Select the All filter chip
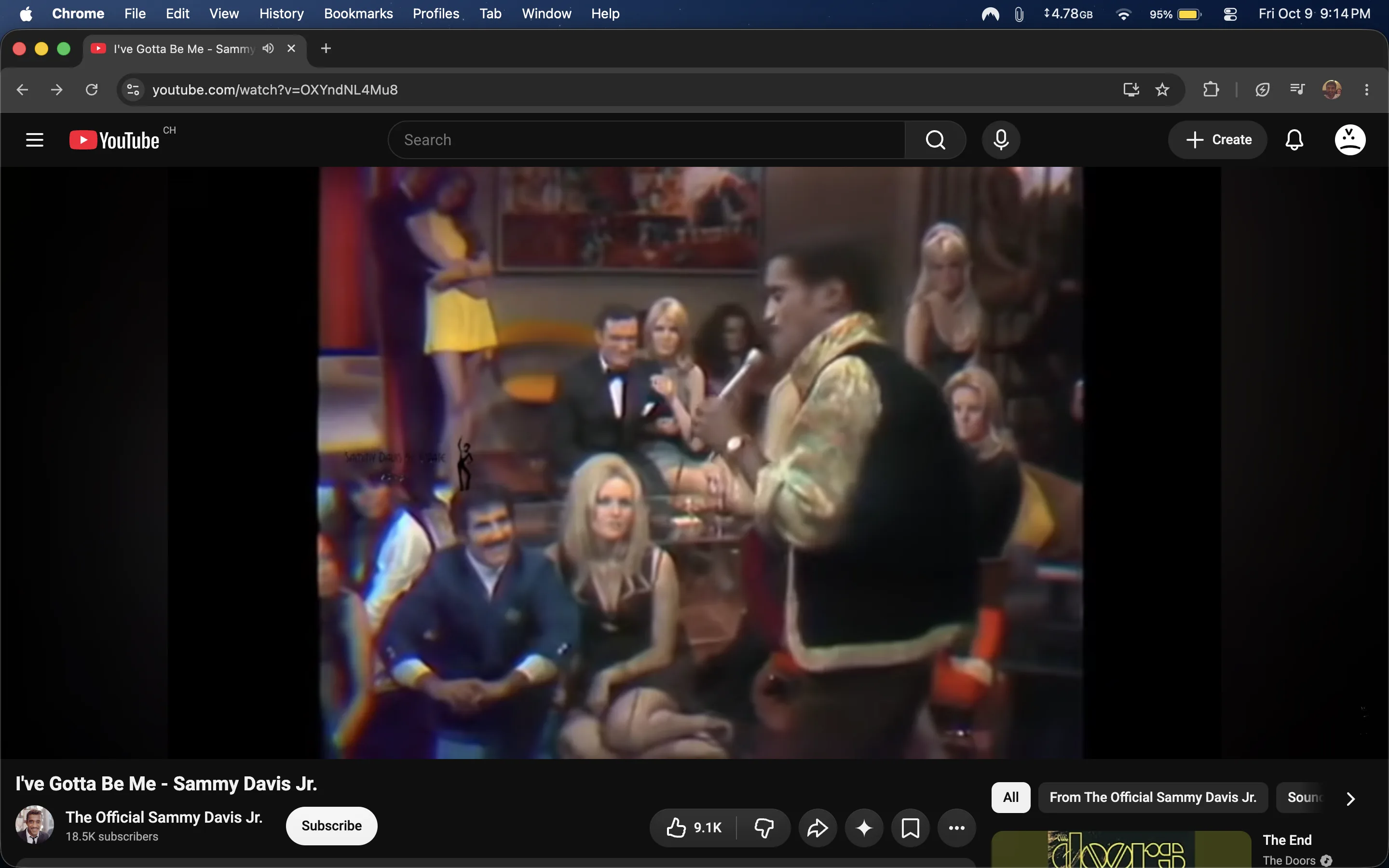Viewport: 1389px width, 868px height. pos(1011,798)
